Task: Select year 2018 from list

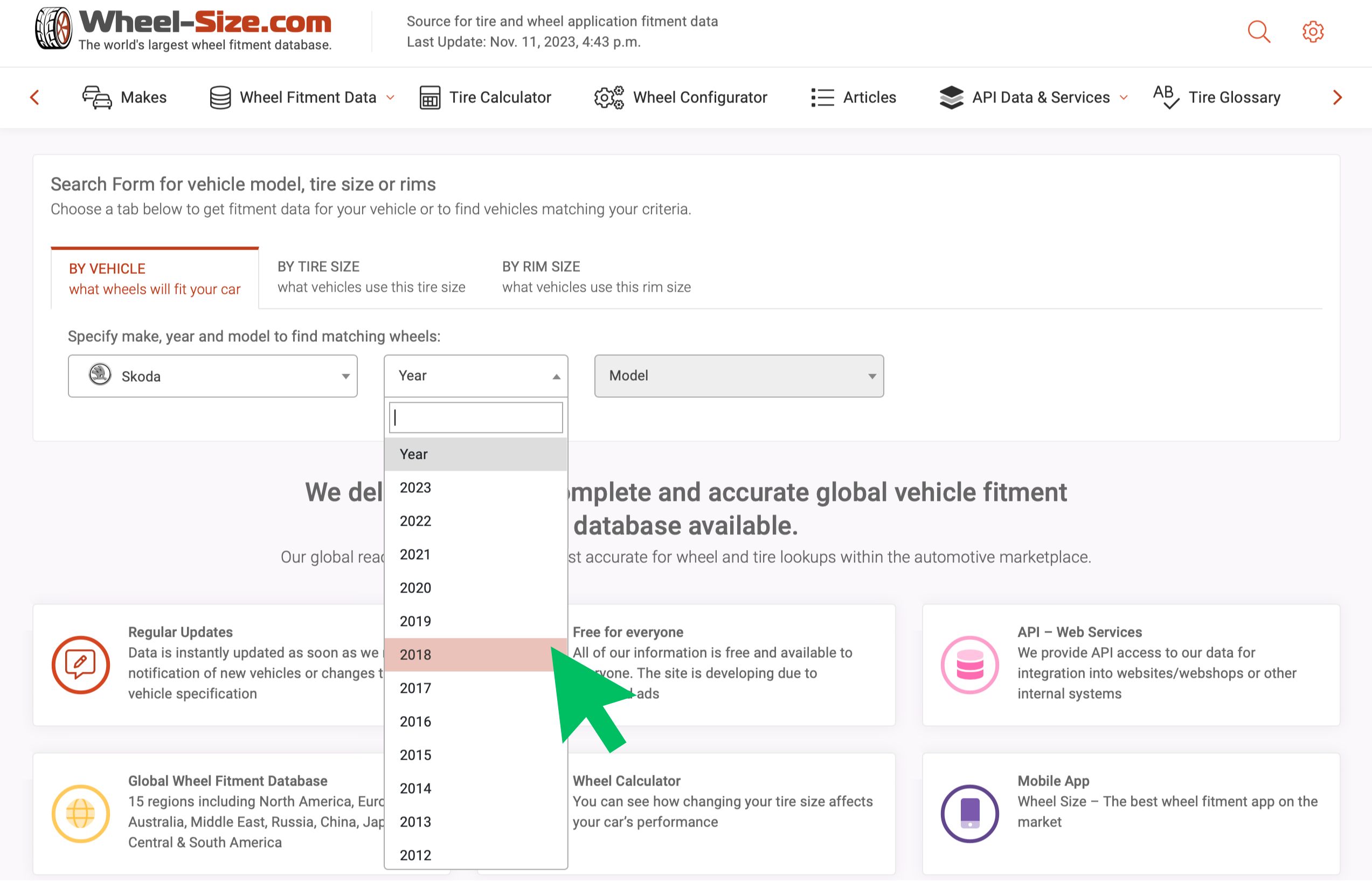Action: tap(476, 655)
